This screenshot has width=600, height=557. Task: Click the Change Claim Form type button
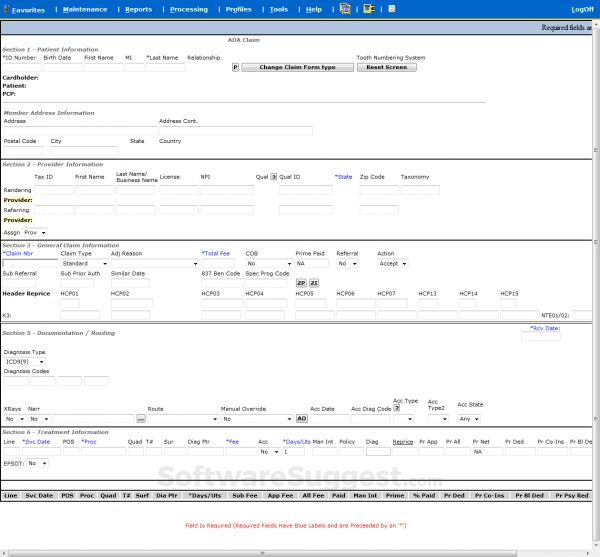tap(297, 67)
